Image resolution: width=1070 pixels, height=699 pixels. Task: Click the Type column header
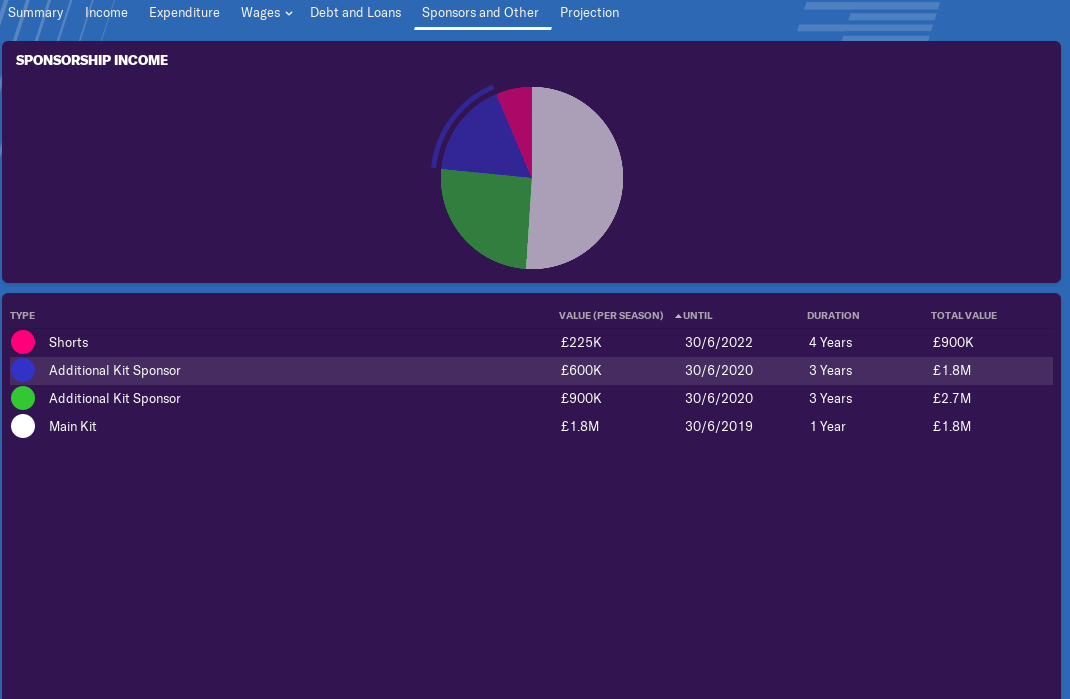click(22, 316)
